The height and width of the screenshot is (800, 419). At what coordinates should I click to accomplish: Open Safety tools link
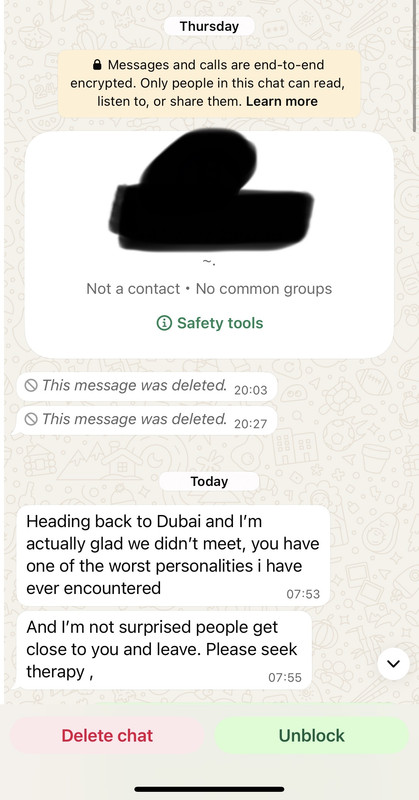209,323
